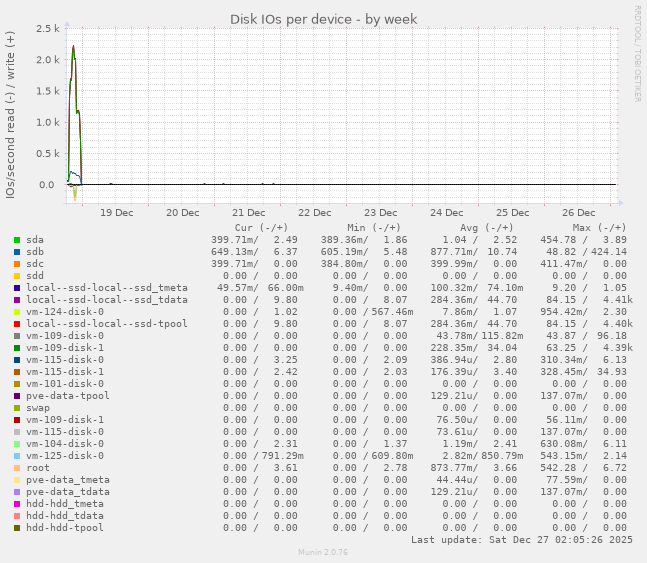
Task: Click the green spike peak near 2.2k
Action: click(x=73, y=46)
